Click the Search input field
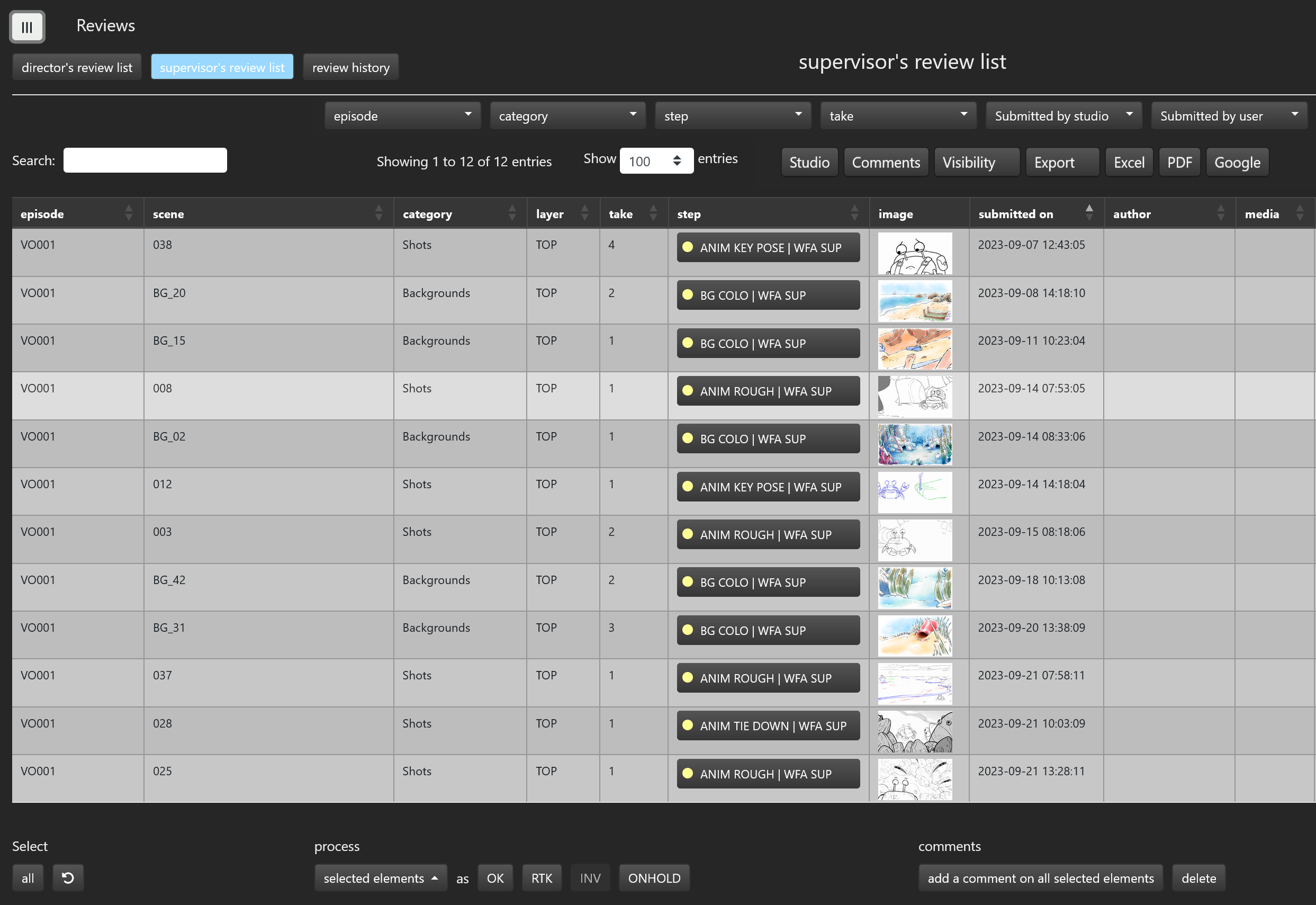The width and height of the screenshot is (1316, 905). point(145,160)
